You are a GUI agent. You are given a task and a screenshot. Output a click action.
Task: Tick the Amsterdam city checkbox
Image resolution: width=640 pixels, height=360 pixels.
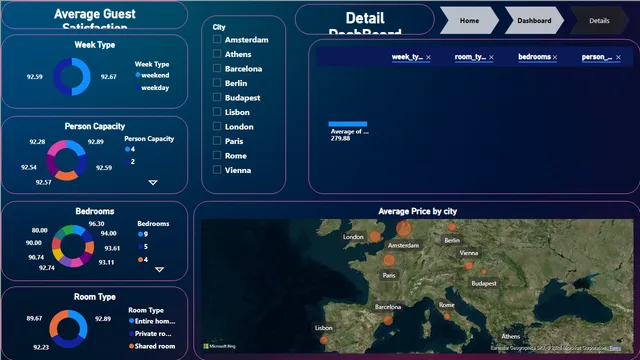pos(217,39)
